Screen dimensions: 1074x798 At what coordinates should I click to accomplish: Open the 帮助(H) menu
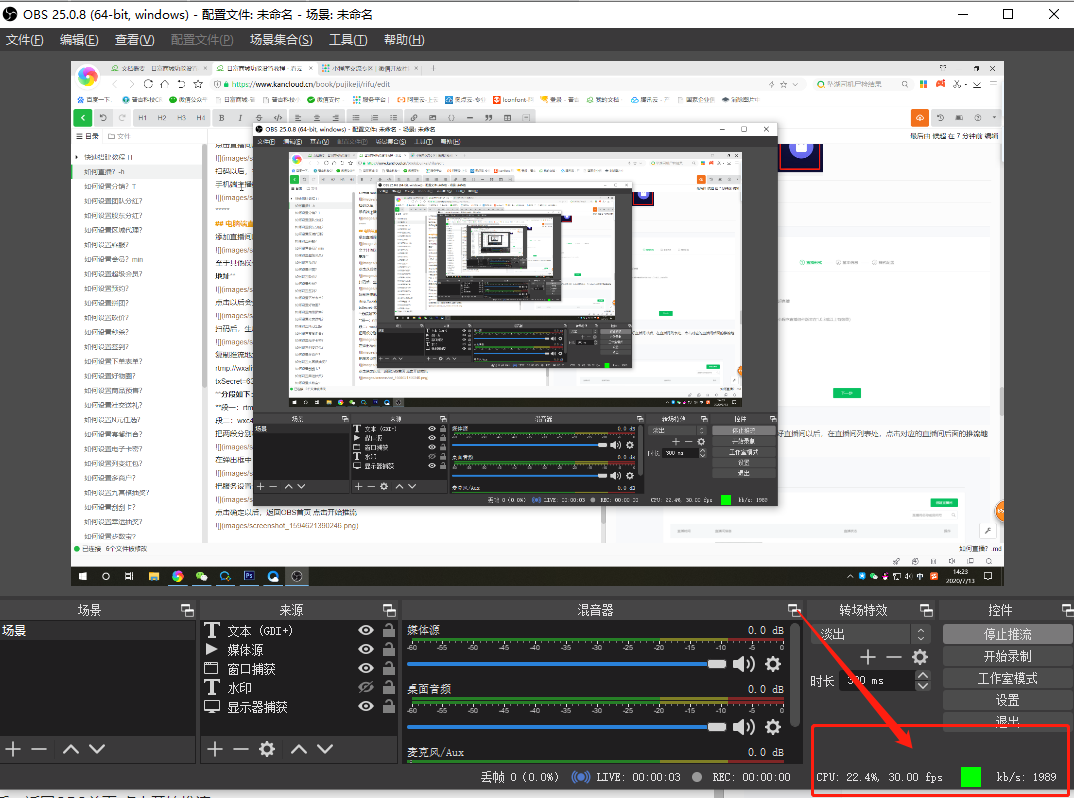click(404, 40)
